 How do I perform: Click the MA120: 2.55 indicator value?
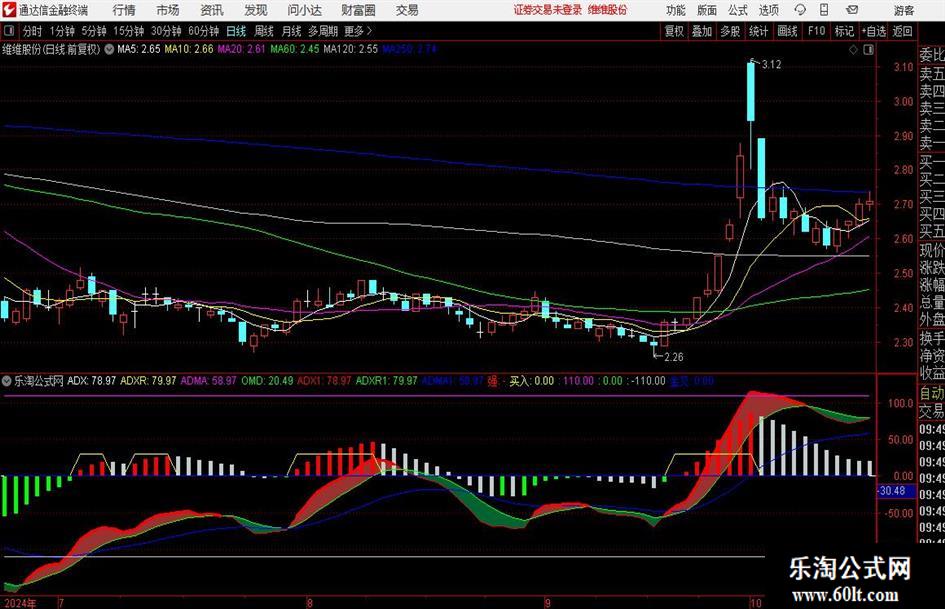(351, 49)
